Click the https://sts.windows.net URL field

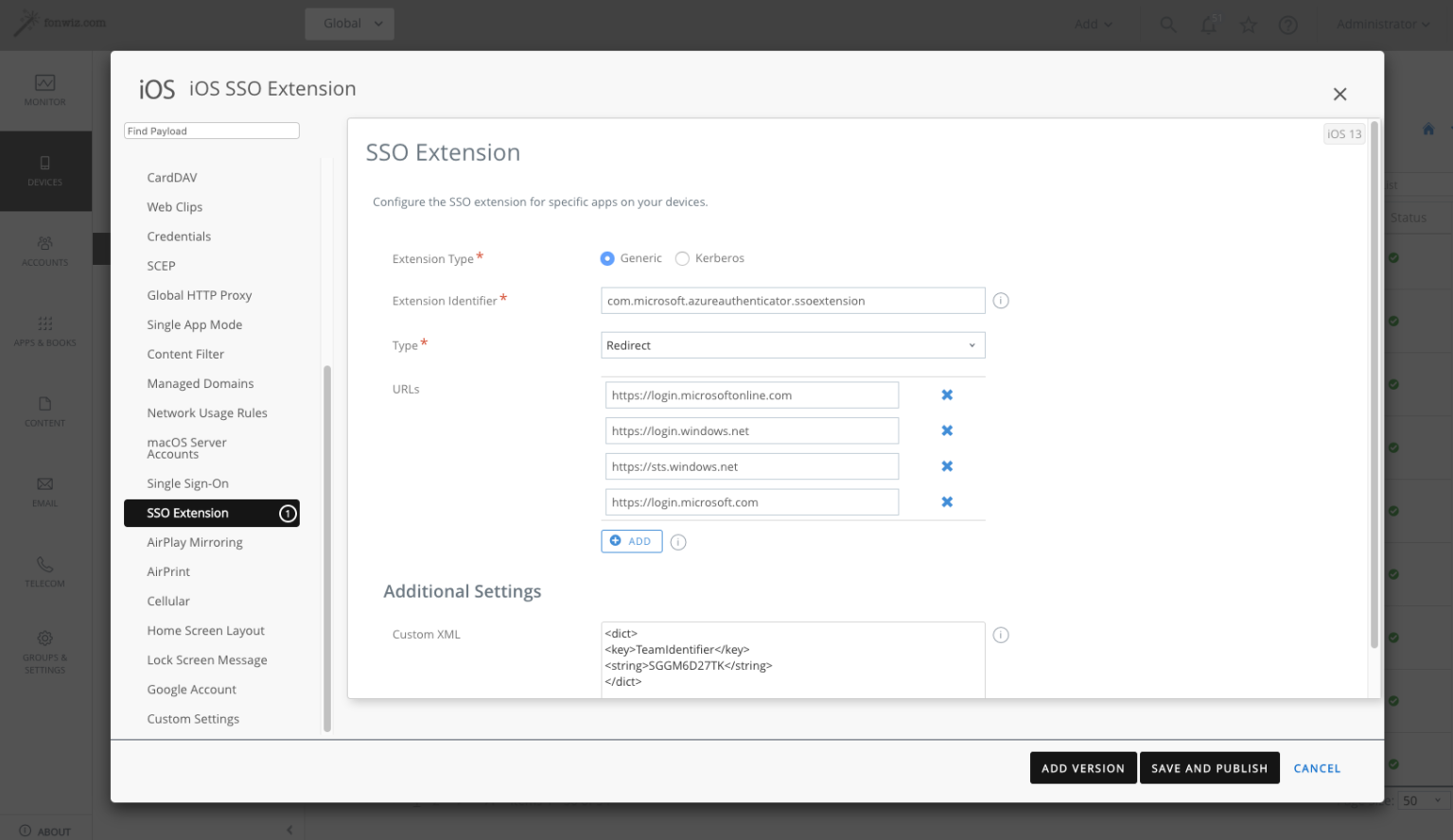pos(752,466)
